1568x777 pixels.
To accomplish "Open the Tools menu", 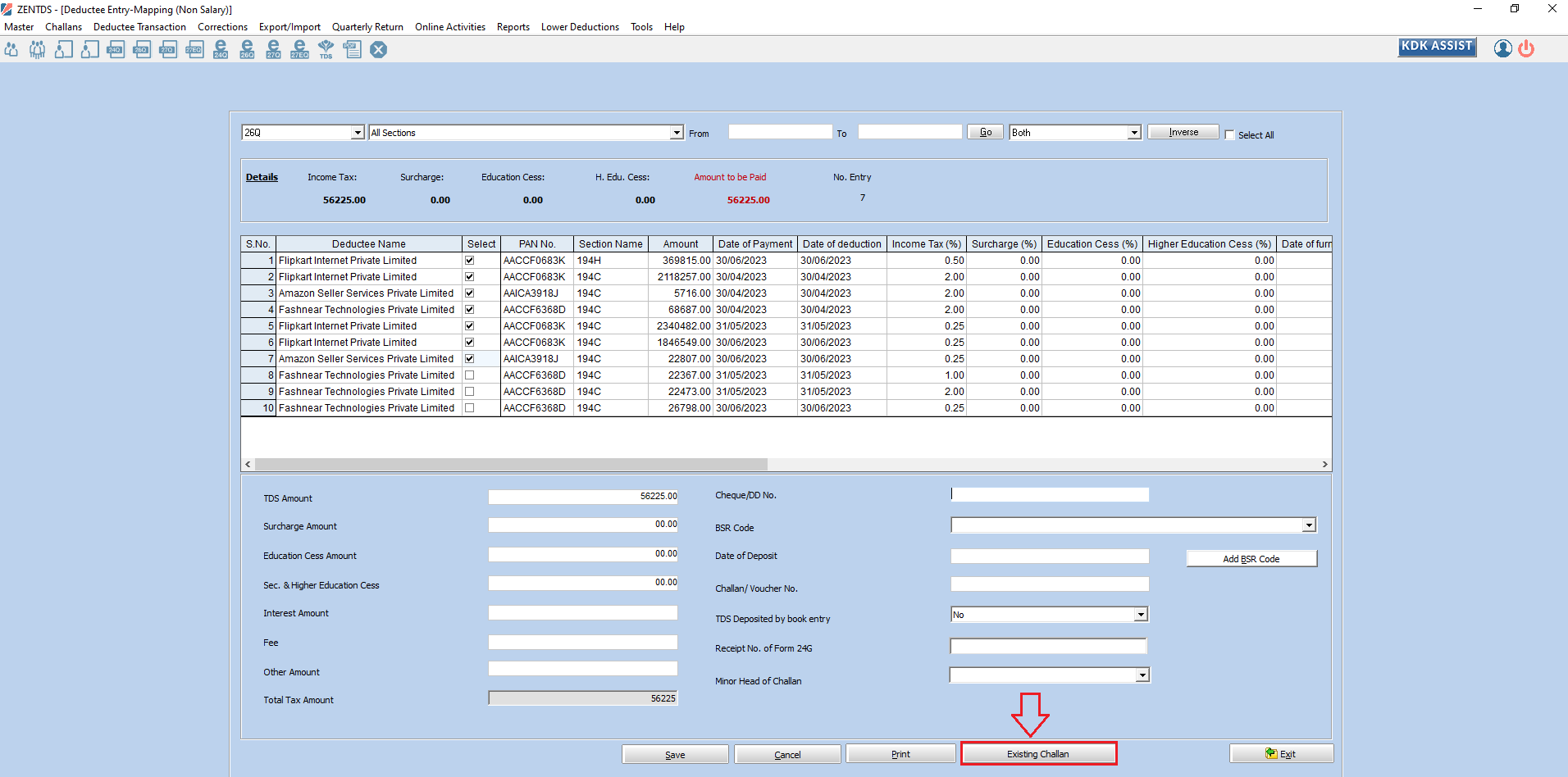I will (641, 27).
